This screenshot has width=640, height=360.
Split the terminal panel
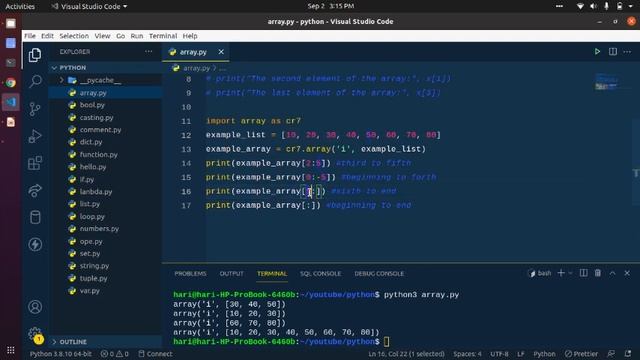point(584,273)
